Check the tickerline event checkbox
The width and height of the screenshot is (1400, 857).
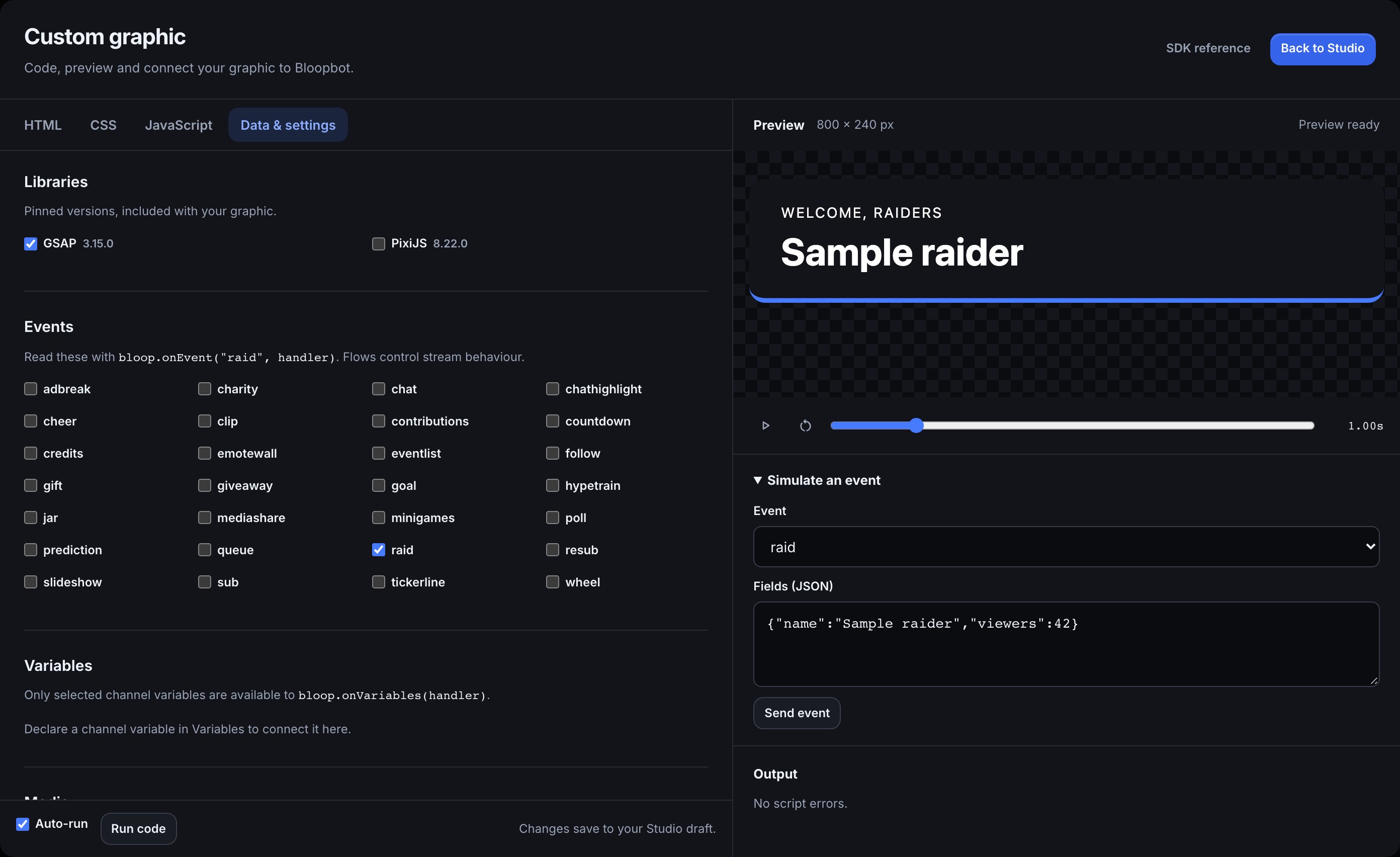click(378, 582)
